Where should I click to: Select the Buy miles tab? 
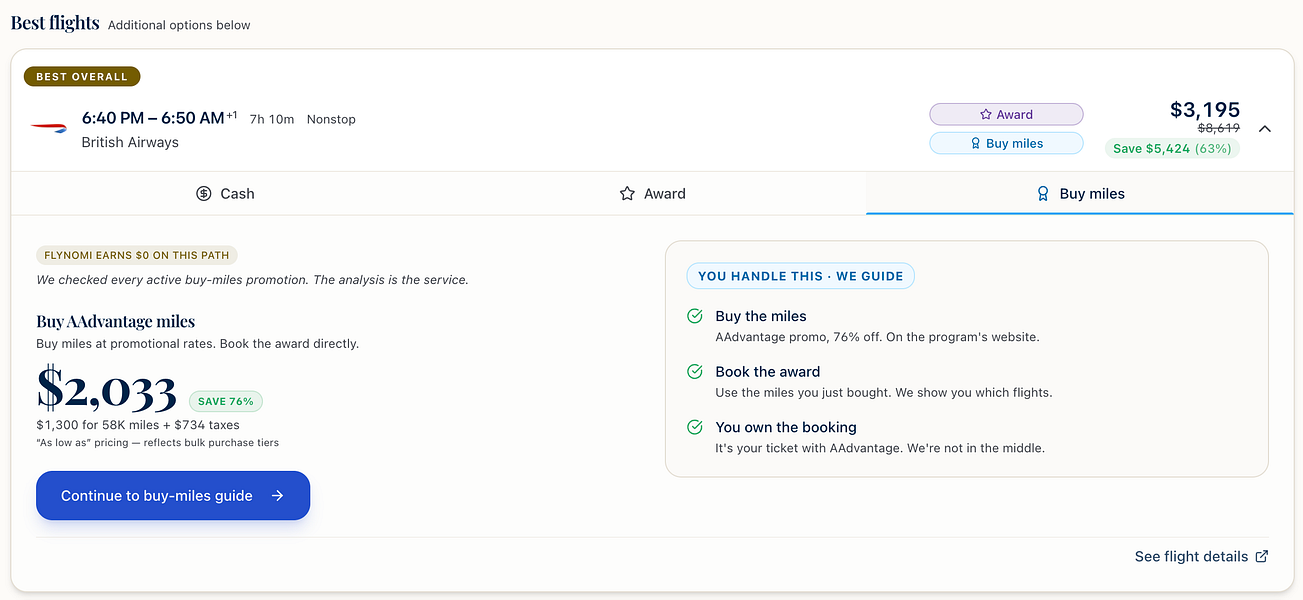pyautogui.click(x=1080, y=193)
